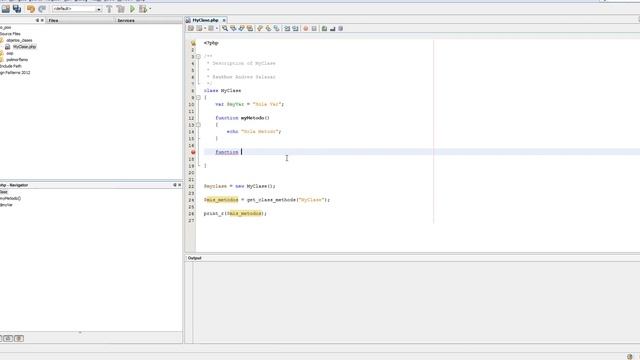Collapse the Navigator filters bar handle arrow
Image resolution: width=640 pixels, height=360 pixels.
tap(80, 333)
